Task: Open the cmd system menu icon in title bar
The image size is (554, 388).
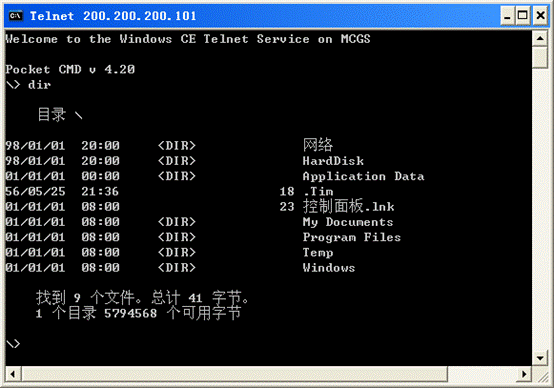Action: click(x=16, y=16)
